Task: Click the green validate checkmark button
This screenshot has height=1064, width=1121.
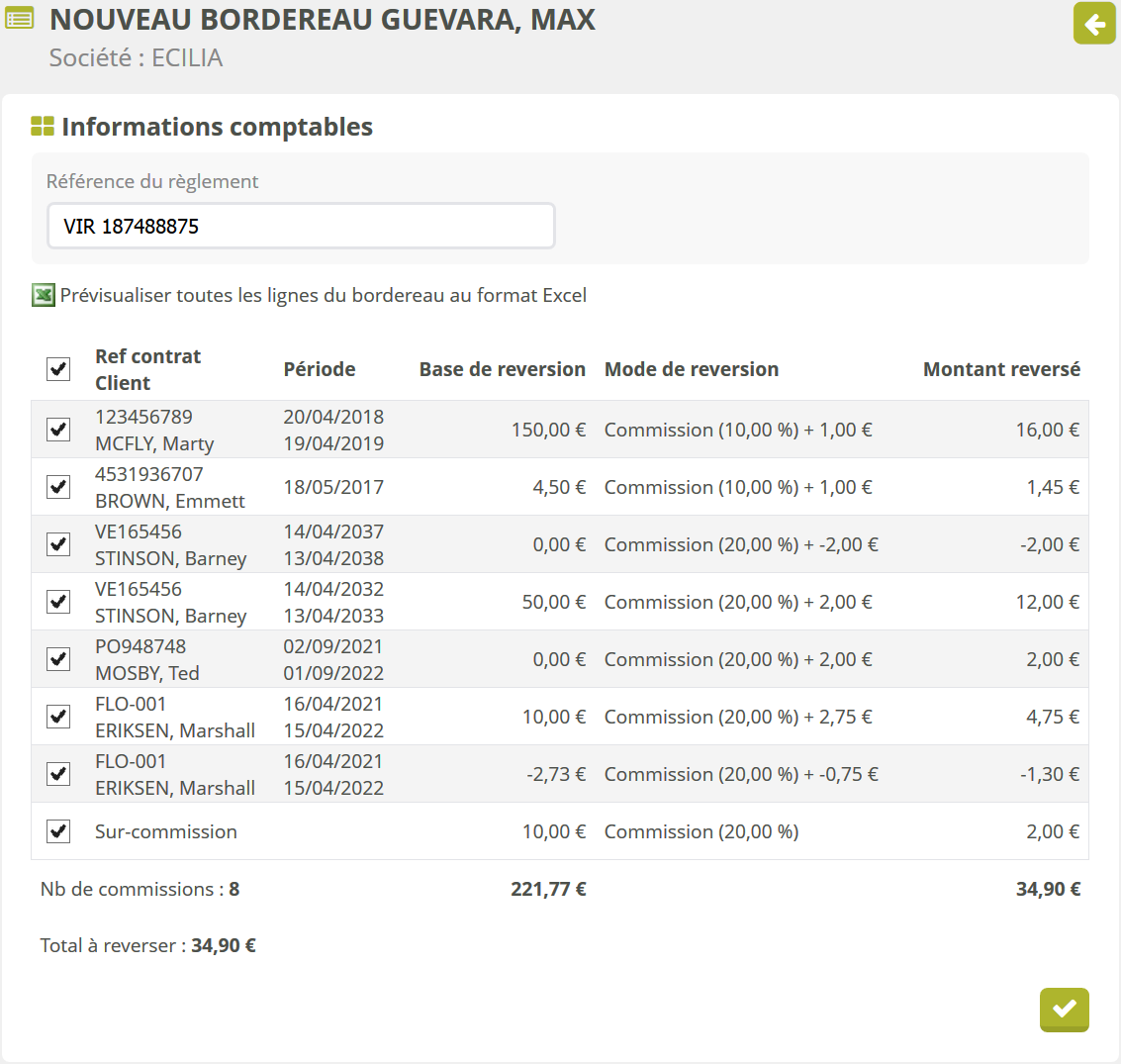Action: pos(1064,1009)
